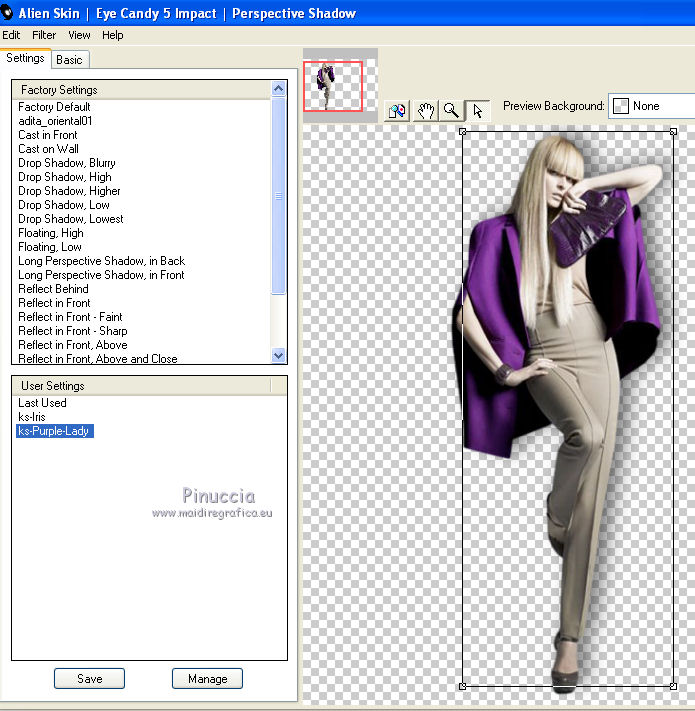Click the top-left shadow bounding handle
The image size is (695, 711).
(462, 131)
